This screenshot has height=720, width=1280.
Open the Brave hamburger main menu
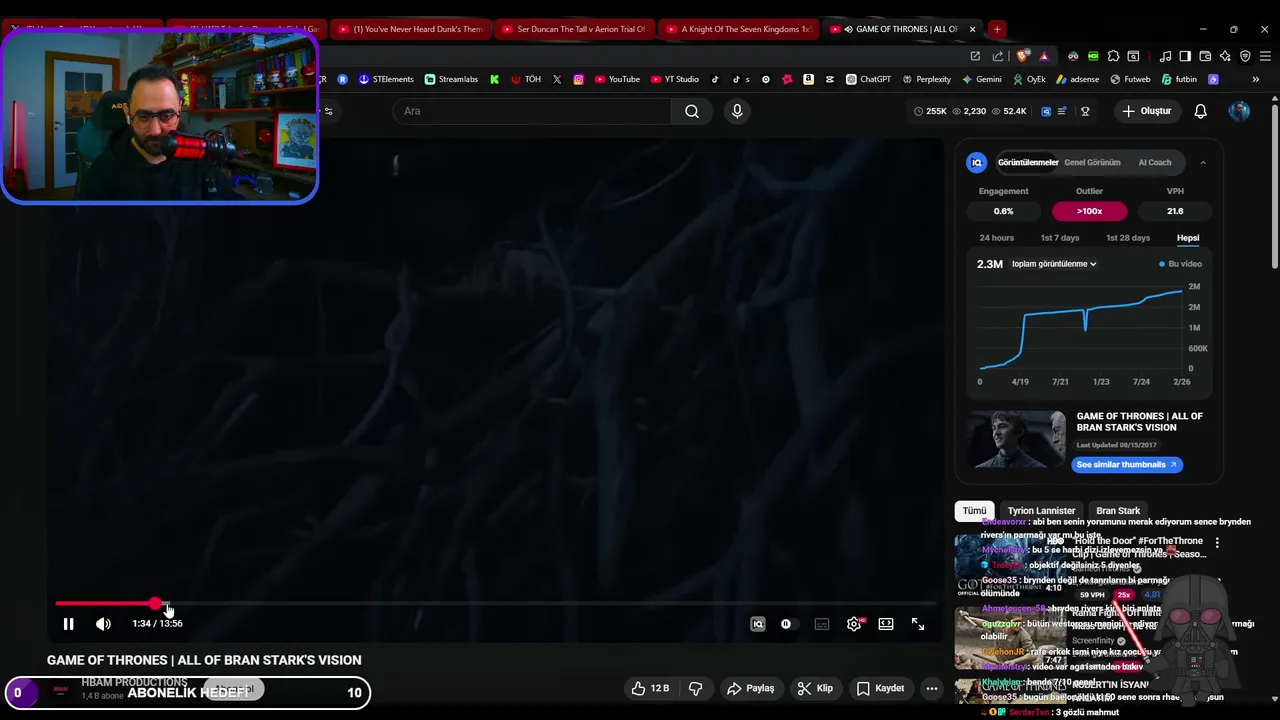(x=1265, y=56)
